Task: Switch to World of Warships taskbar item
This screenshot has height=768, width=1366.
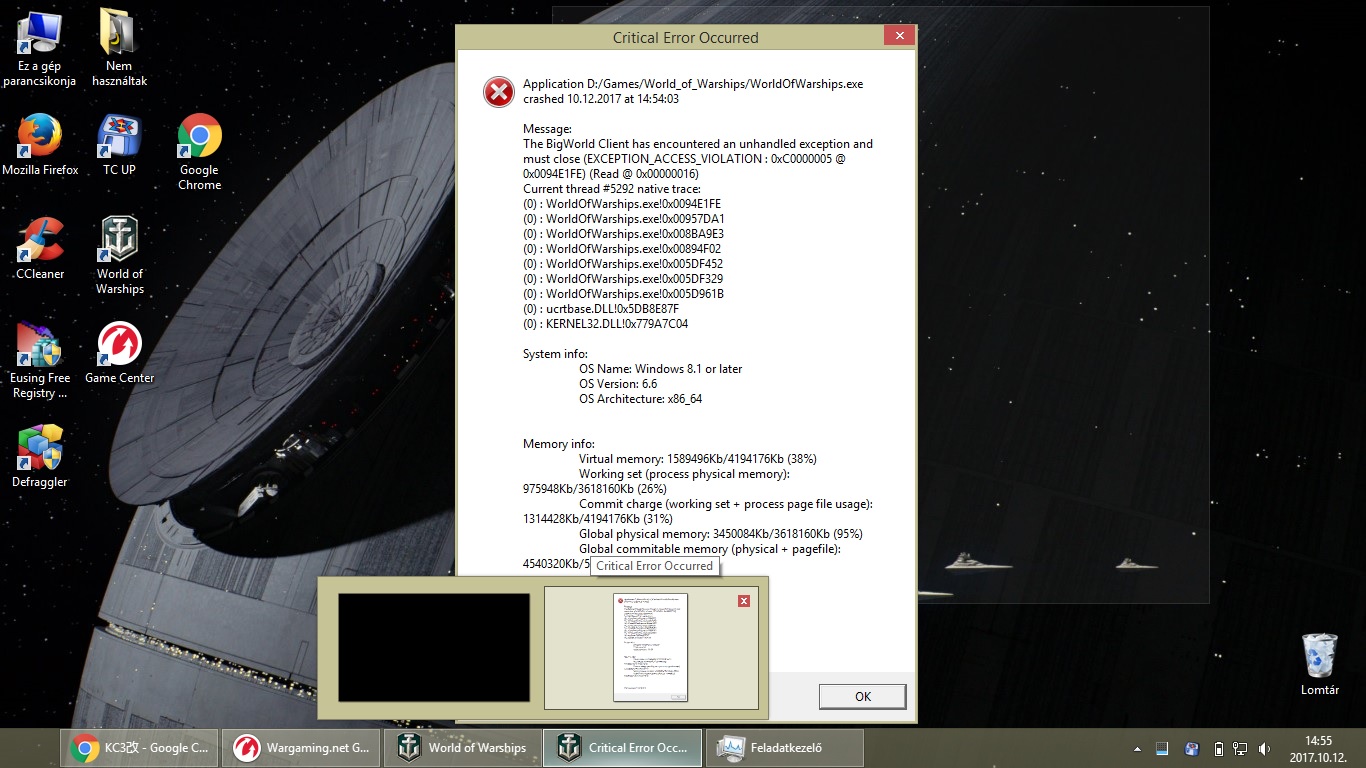Action: (461, 747)
